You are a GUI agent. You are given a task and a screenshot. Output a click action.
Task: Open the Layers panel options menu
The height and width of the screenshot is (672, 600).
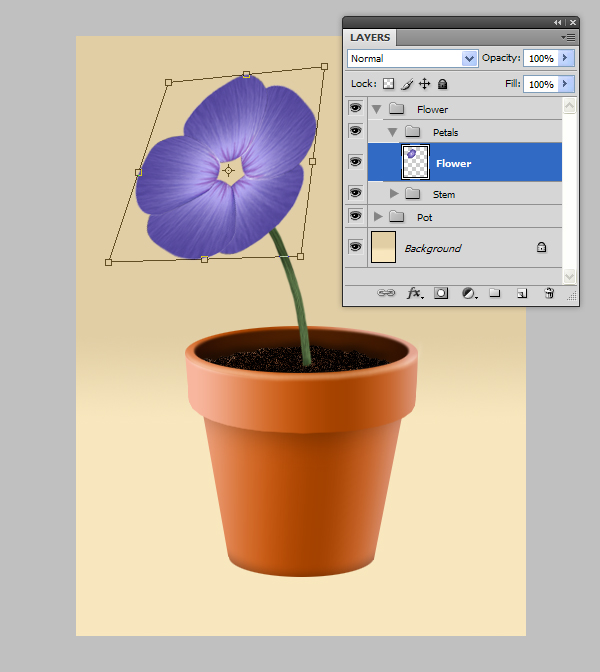pos(568,37)
